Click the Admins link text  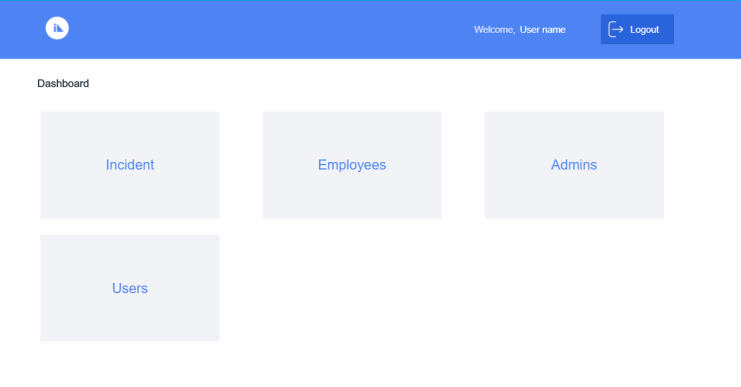574,165
